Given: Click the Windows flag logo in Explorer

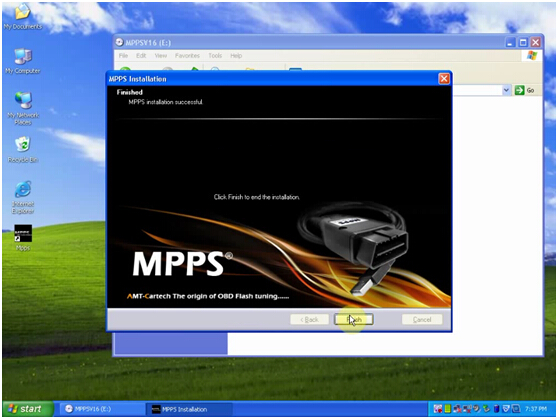Looking at the screenshot, I should (532, 56).
